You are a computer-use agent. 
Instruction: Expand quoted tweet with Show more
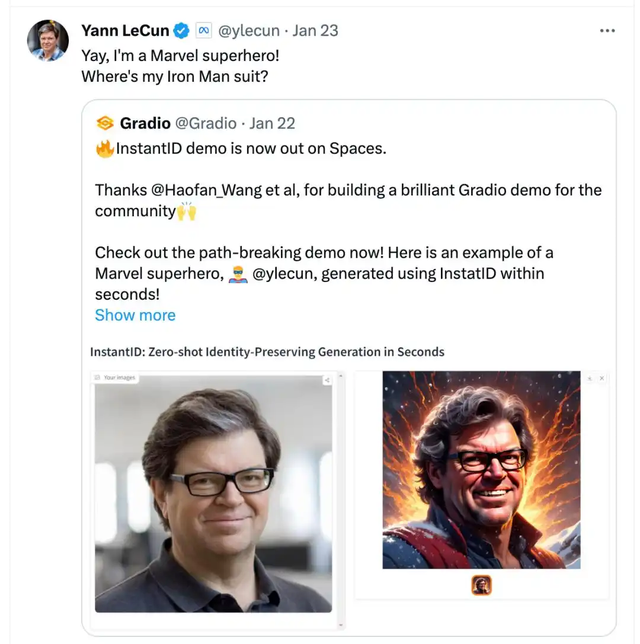pyautogui.click(x=135, y=315)
